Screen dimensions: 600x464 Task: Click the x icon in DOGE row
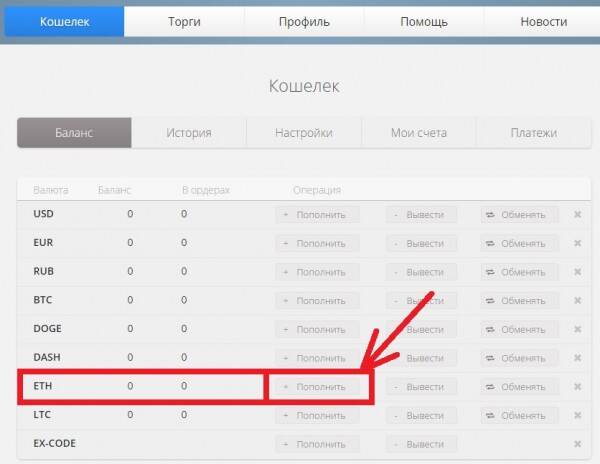click(577, 329)
